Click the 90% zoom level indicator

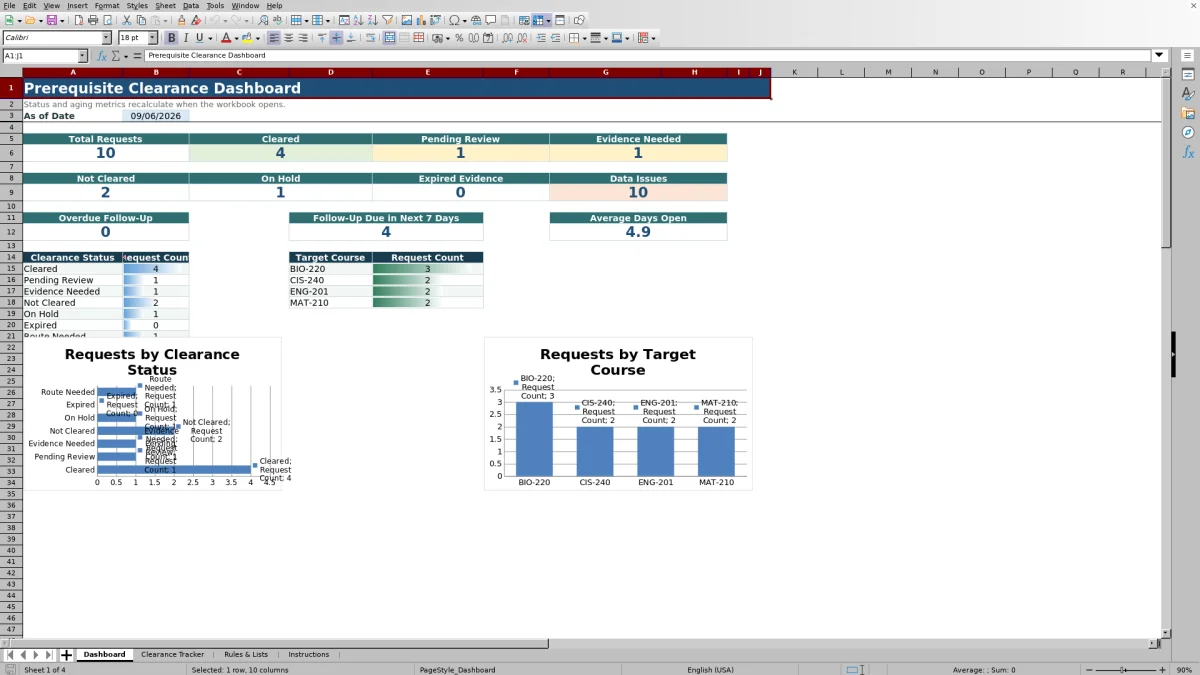1184,670
